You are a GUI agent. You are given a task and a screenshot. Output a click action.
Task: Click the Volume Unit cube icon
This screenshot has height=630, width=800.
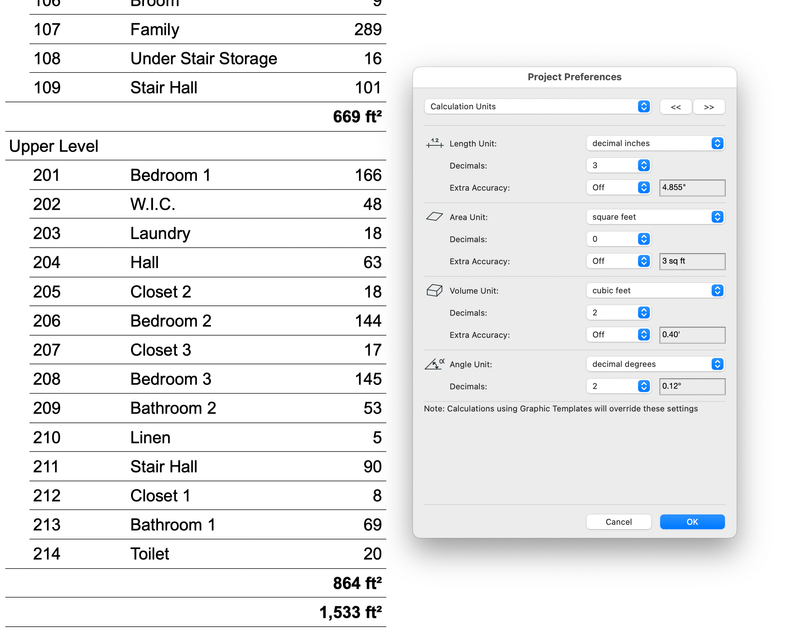point(432,289)
